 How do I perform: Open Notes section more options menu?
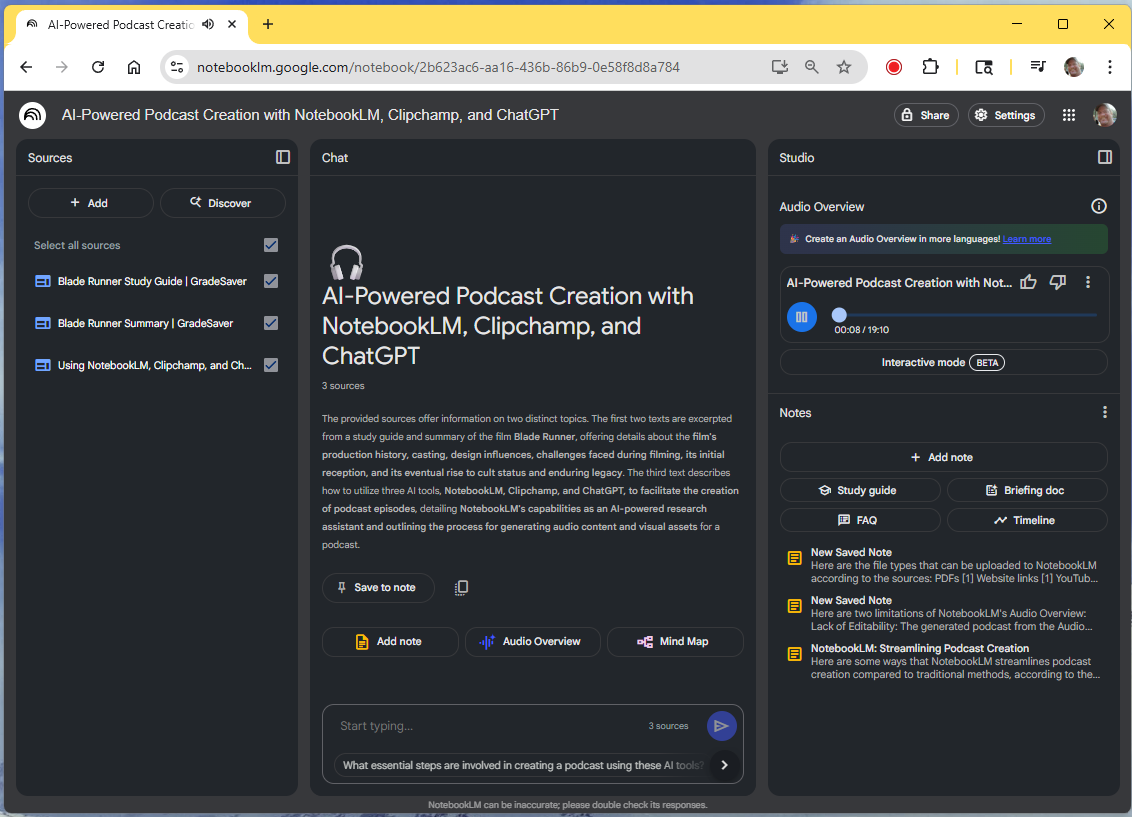tap(1104, 412)
